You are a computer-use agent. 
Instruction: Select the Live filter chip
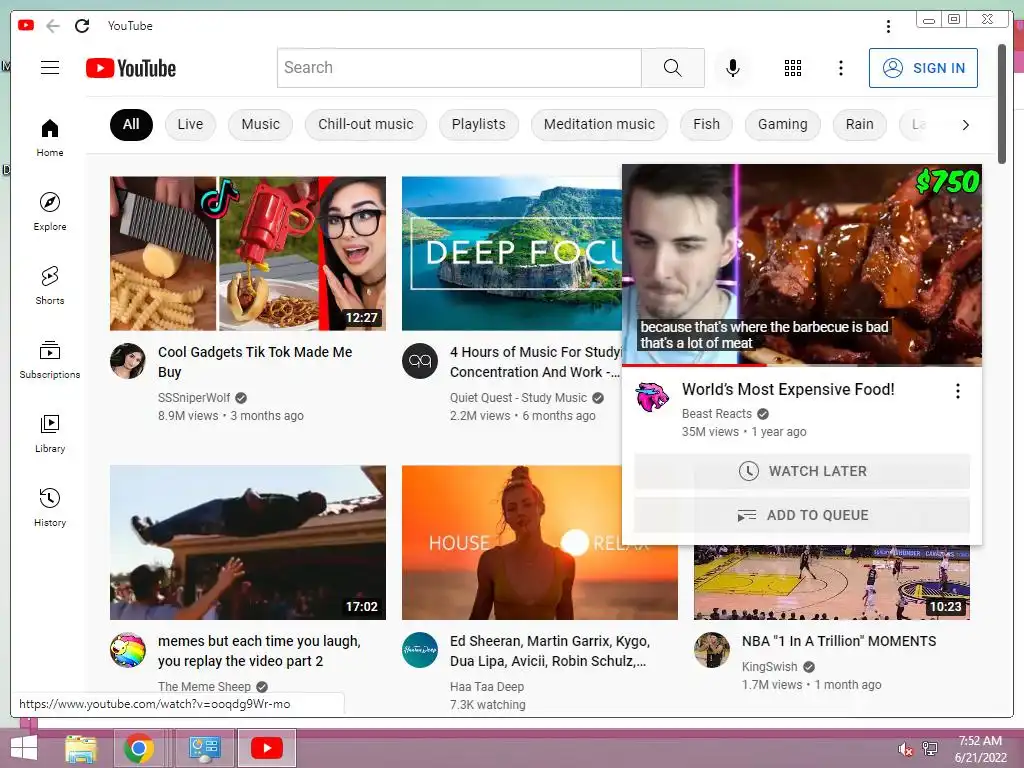(190, 124)
